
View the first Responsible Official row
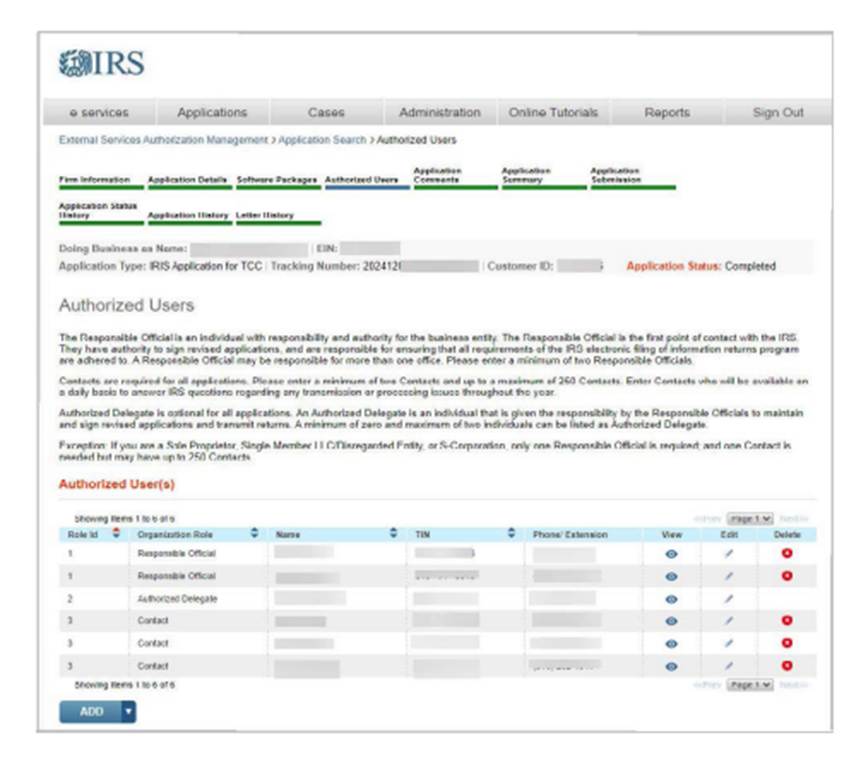[x=671, y=554]
